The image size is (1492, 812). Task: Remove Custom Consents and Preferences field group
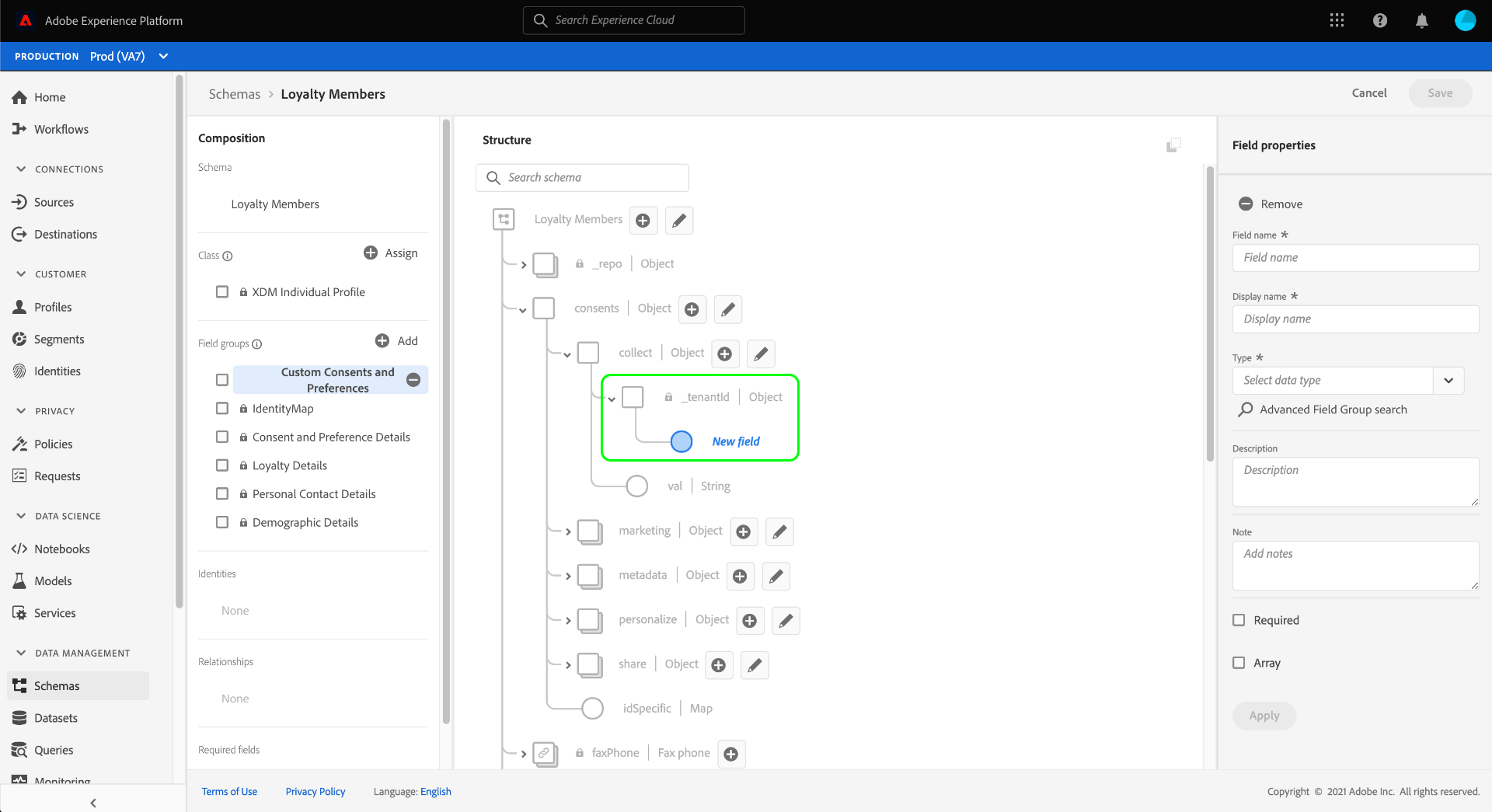(413, 380)
